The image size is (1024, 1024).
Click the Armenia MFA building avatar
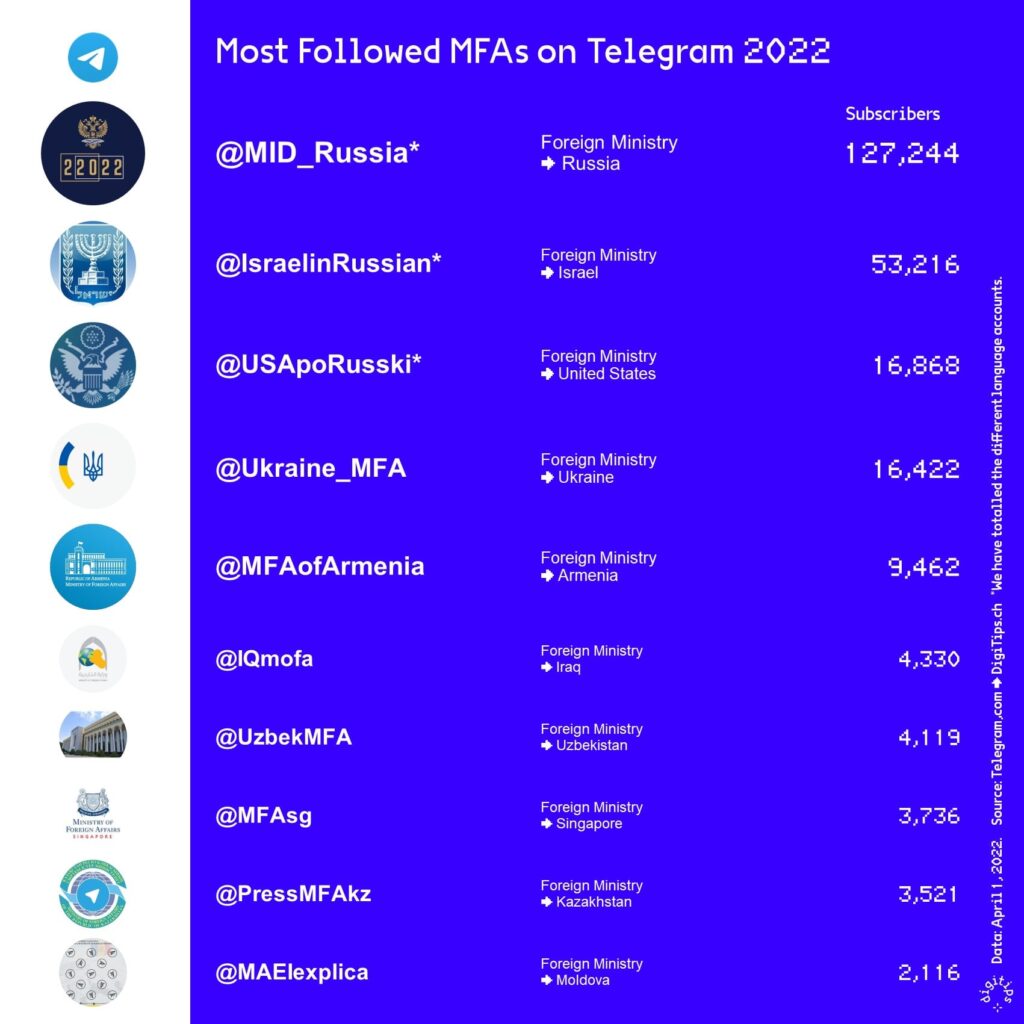click(x=93, y=566)
